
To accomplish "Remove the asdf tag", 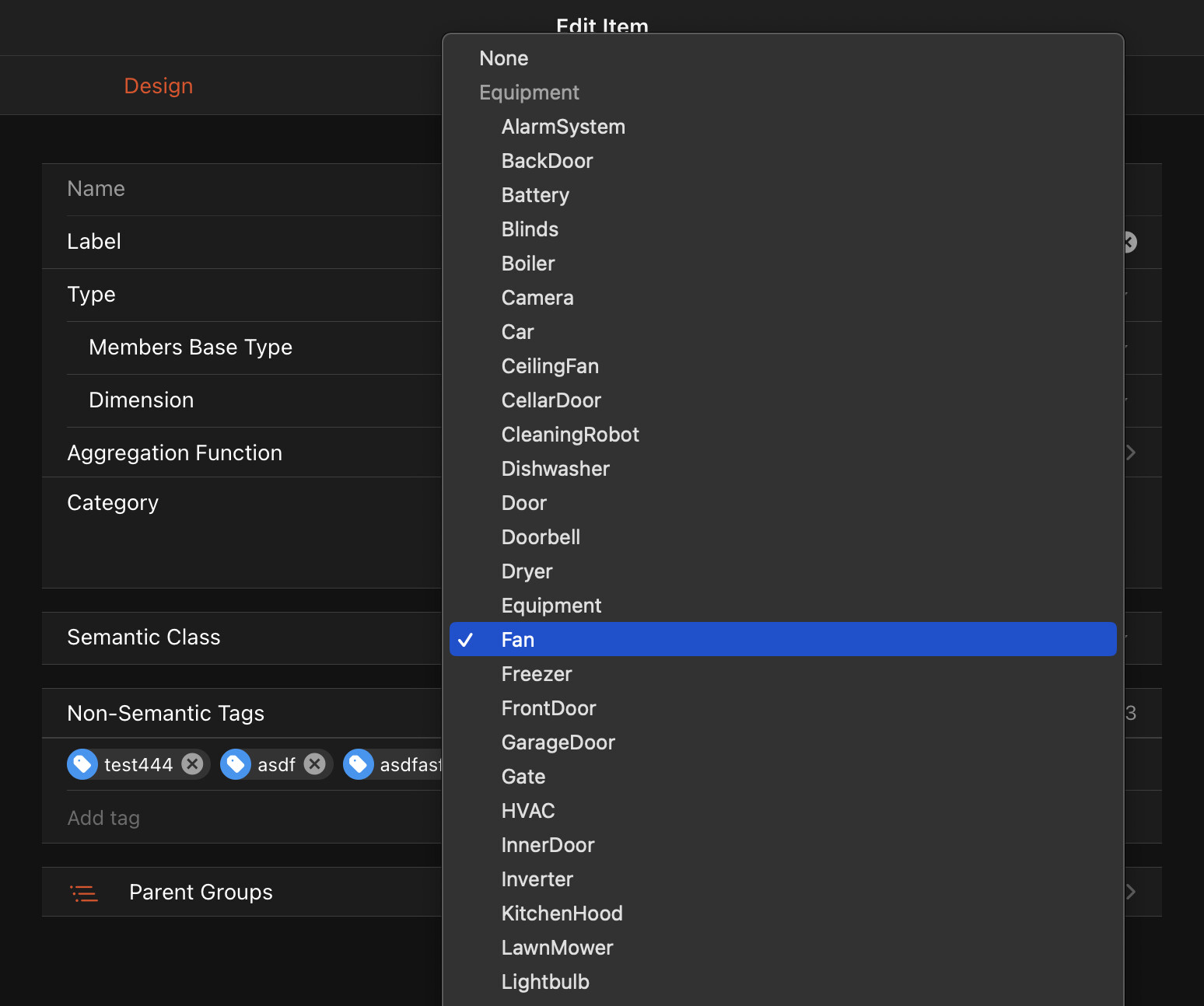I will pyautogui.click(x=314, y=764).
